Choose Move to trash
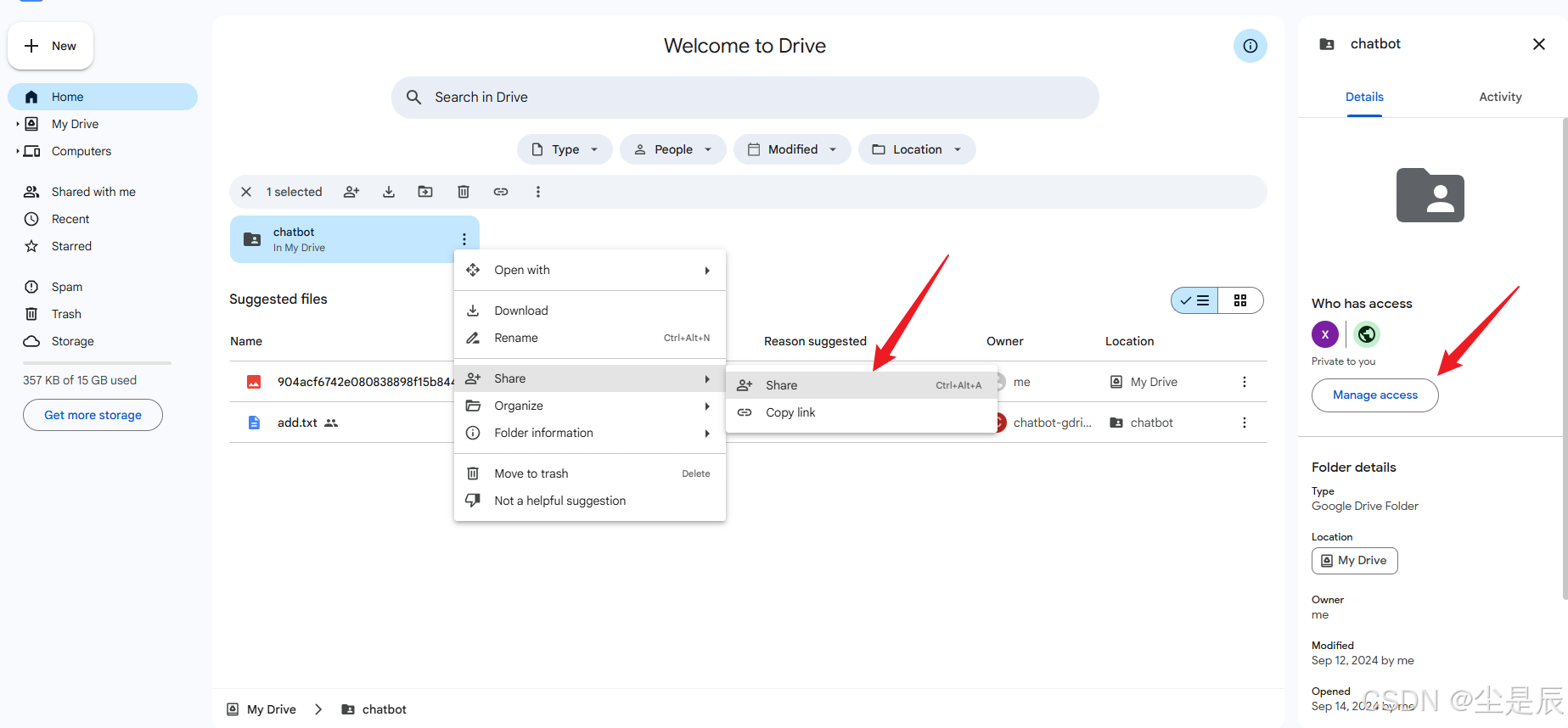Image resolution: width=1568 pixels, height=728 pixels. pos(590,473)
